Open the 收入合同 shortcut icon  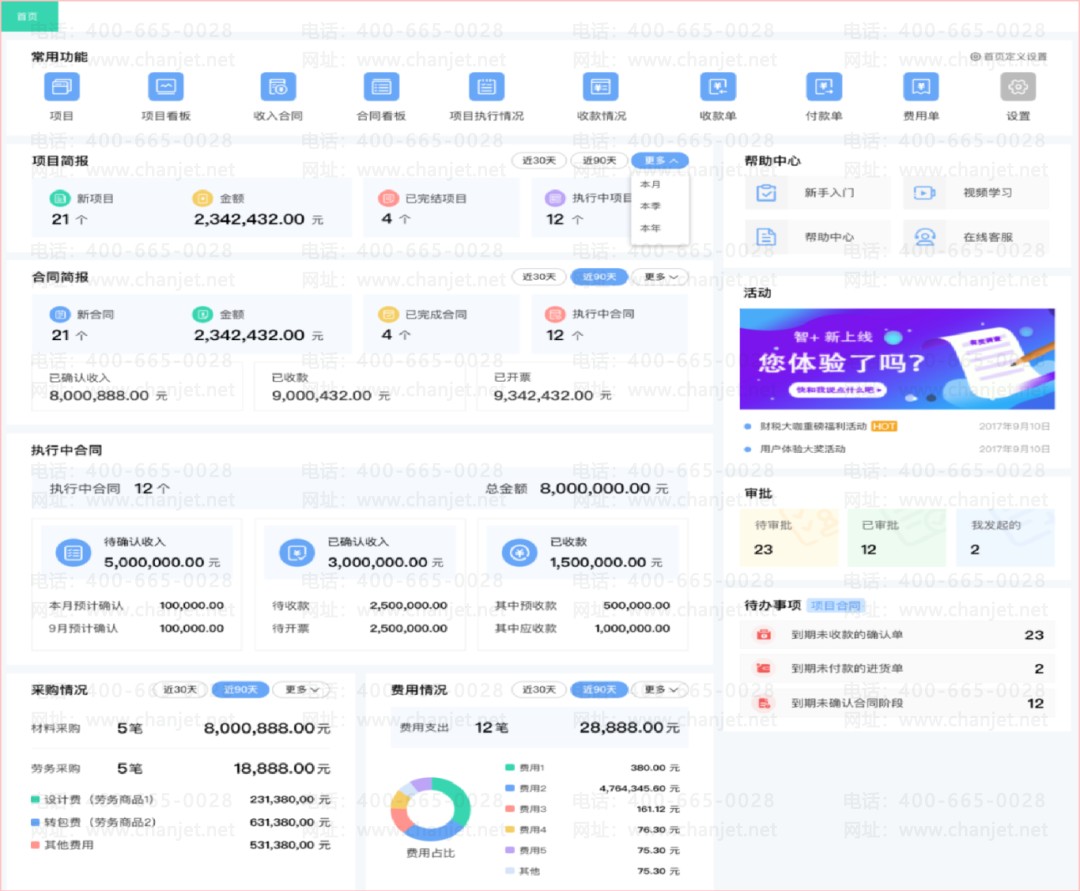coord(278,87)
